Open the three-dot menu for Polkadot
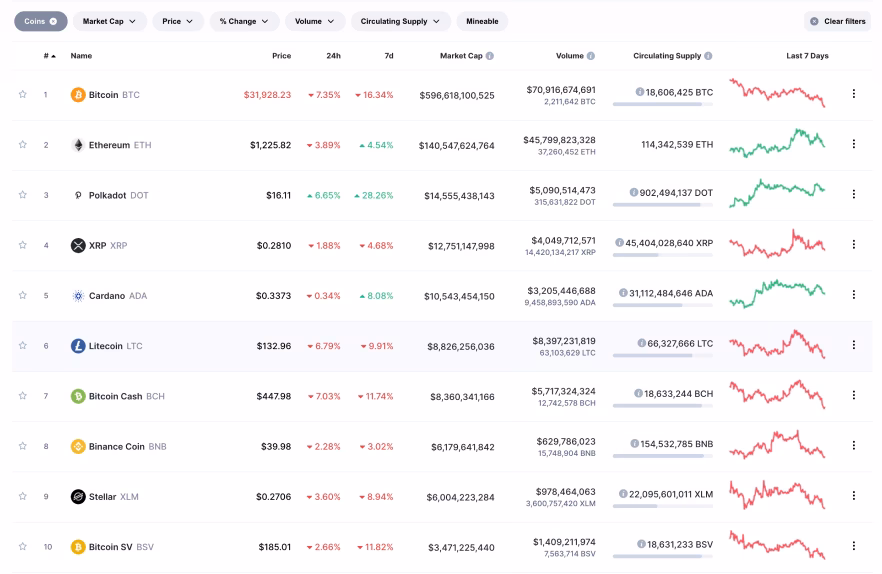 click(x=853, y=194)
